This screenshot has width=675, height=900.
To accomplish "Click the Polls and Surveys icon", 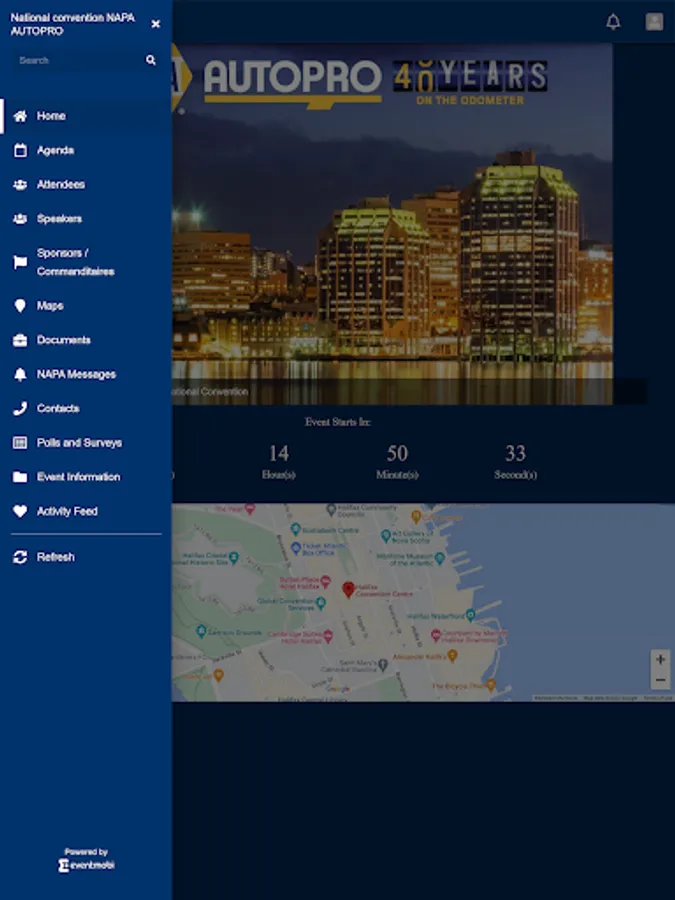I will 20,443.
